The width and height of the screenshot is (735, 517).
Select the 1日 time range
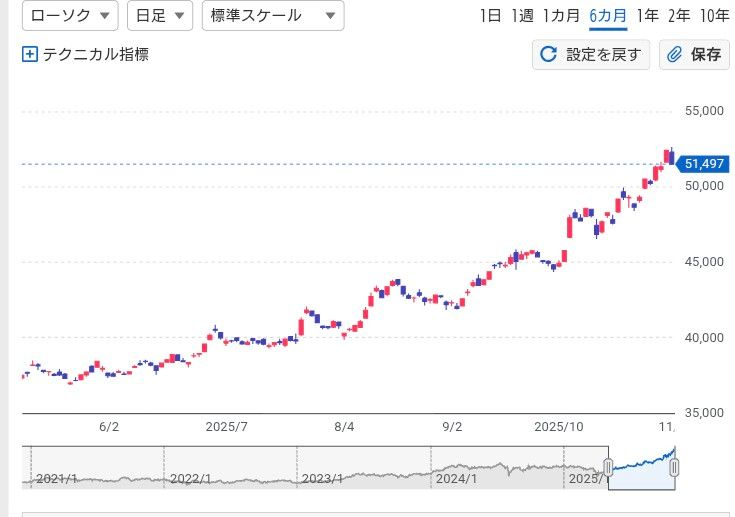coord(490,16)
